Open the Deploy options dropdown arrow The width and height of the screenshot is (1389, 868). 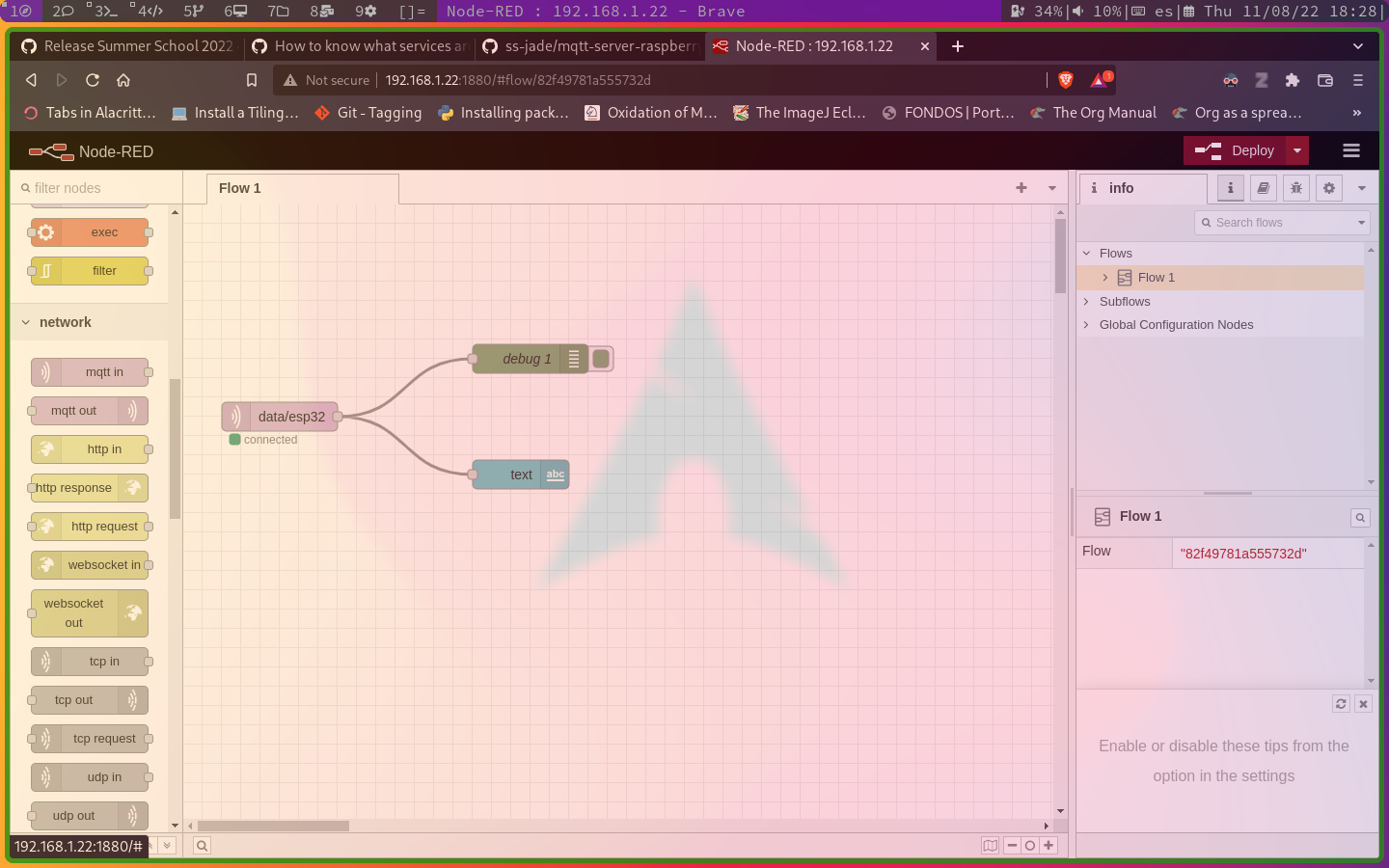(1297, 150)
